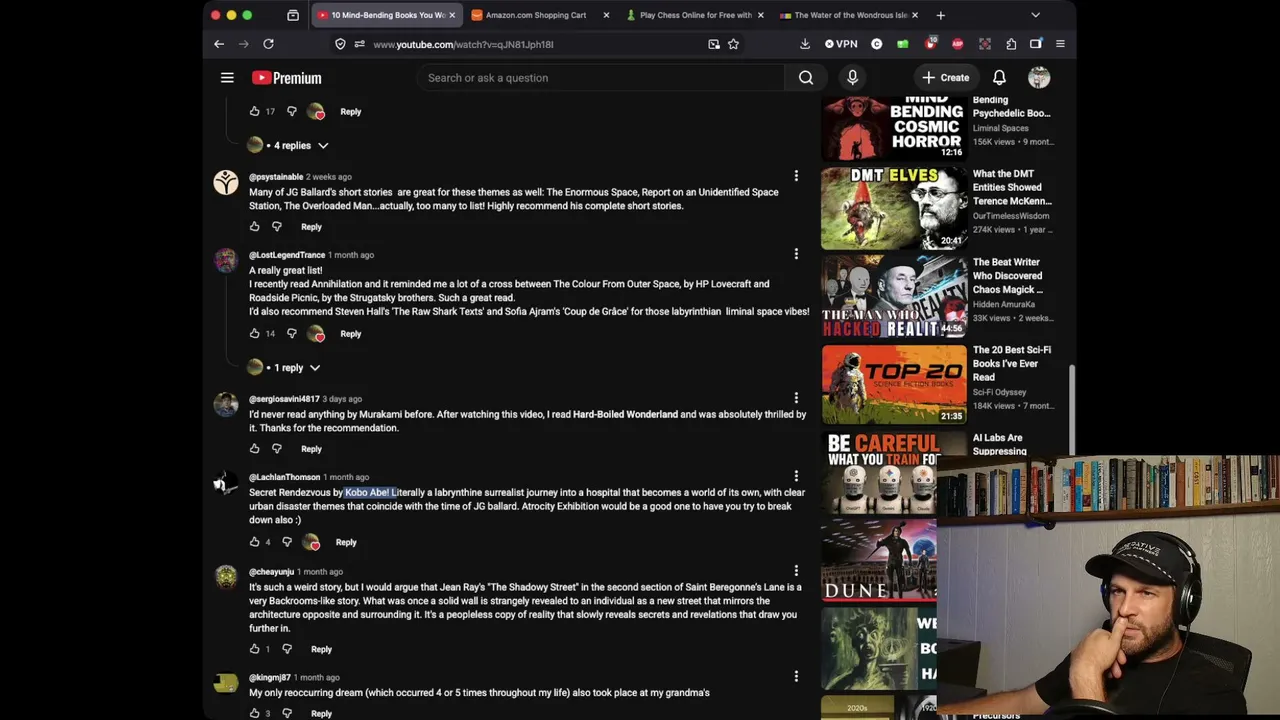Like @kingmj87's comment

254,713
